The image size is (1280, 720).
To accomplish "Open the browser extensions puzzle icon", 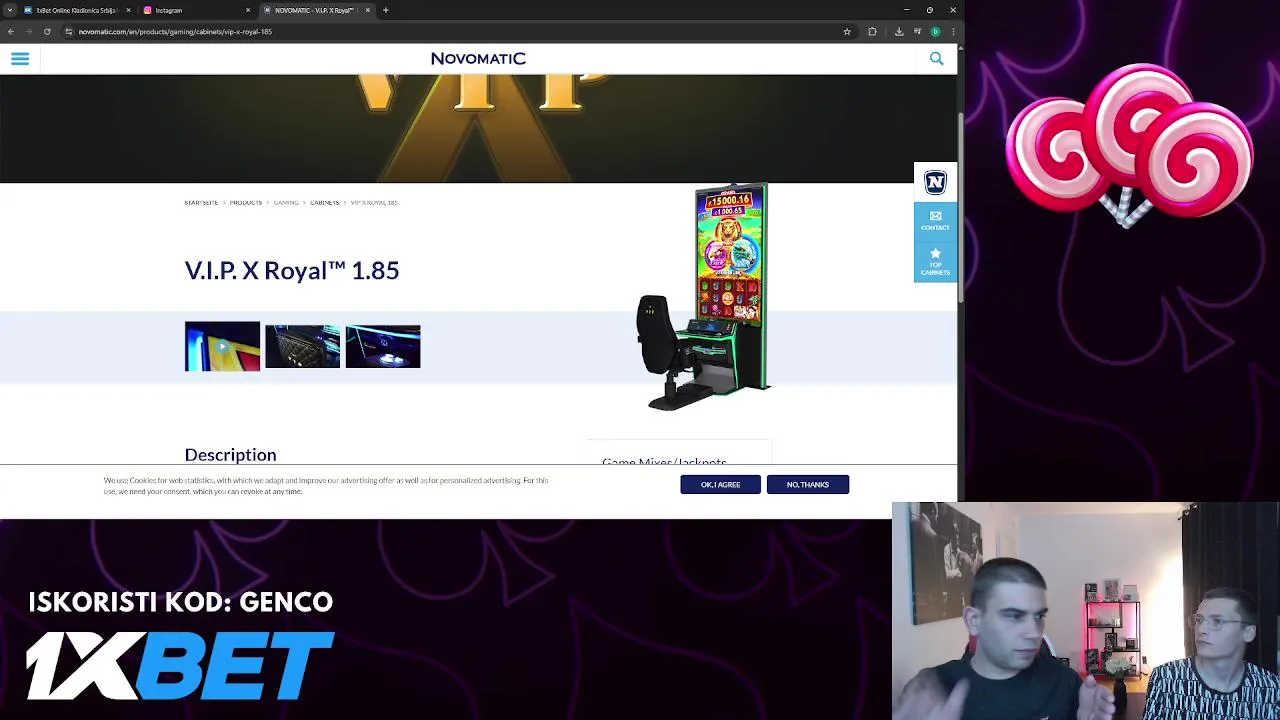I will click(872, 31).
